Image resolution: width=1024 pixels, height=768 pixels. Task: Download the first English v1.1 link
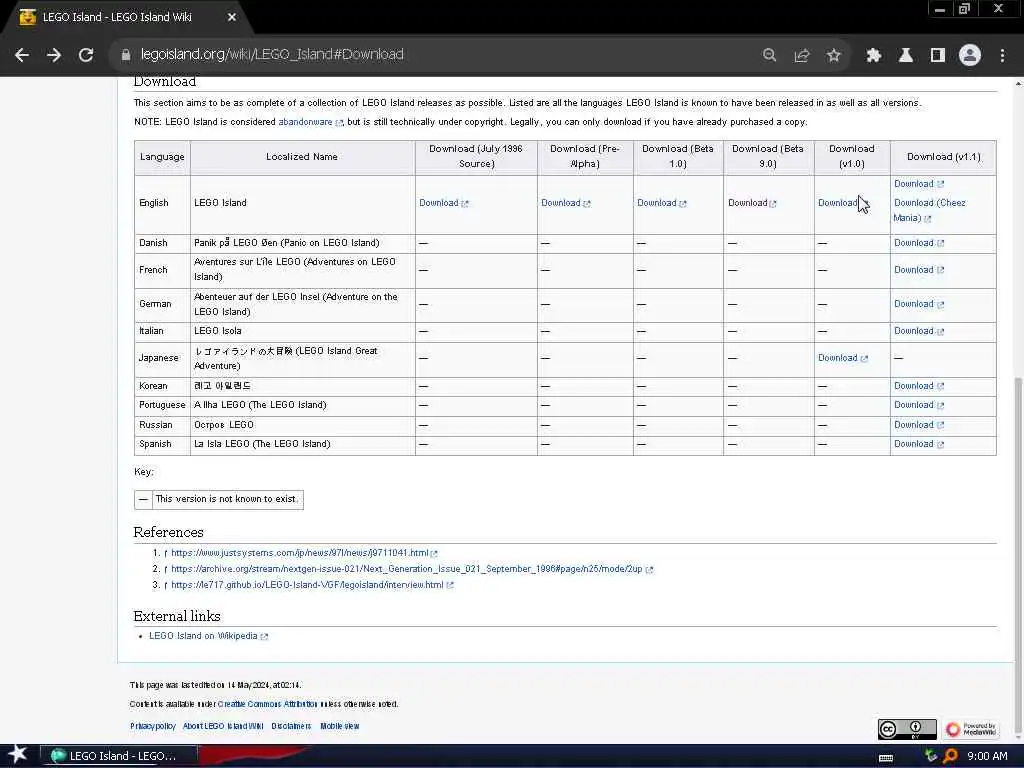tap(919, 184)
